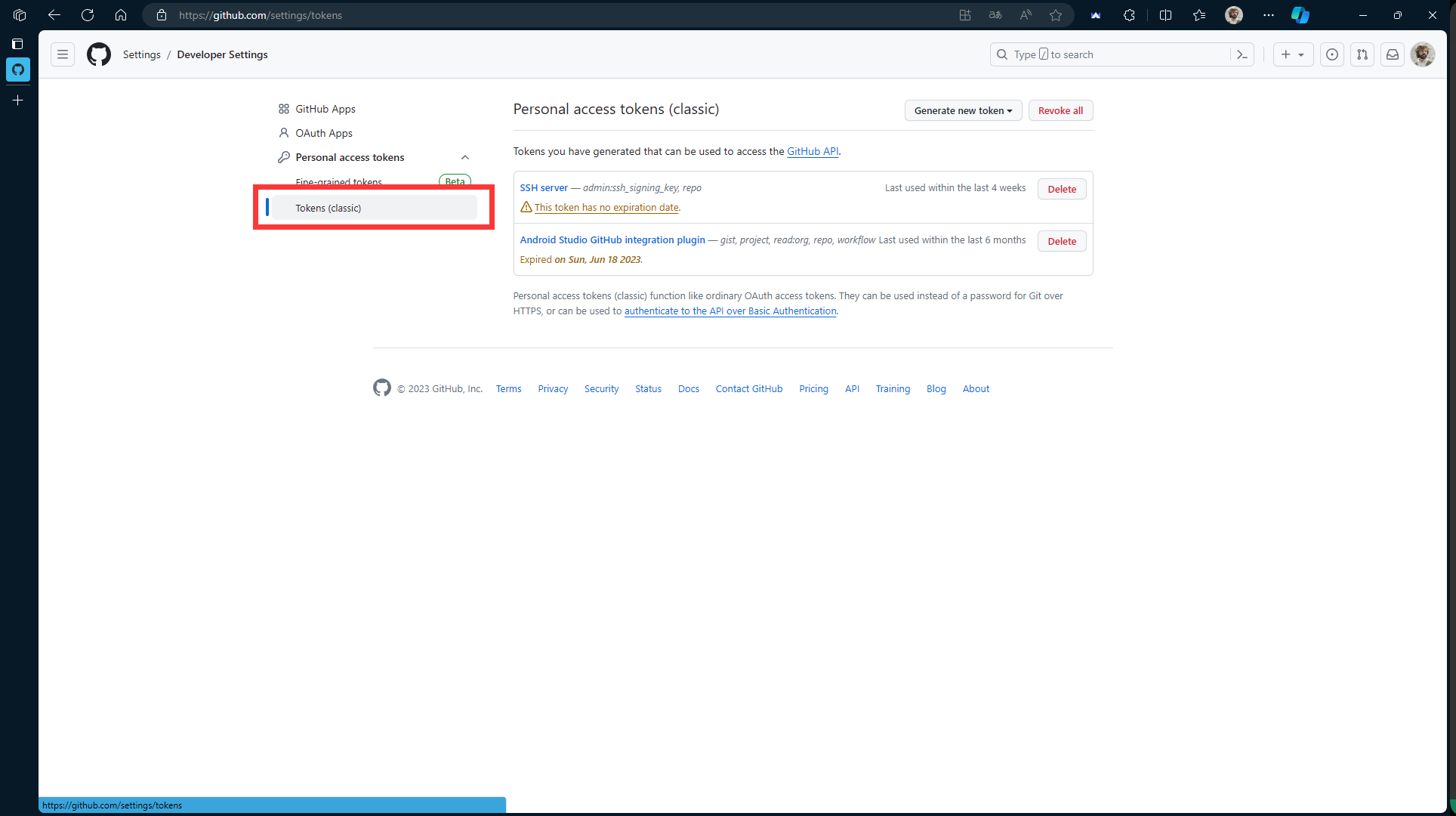The height and width of the screenshot is (816, 1456).
Task: Click the GitHub logo icon
Action: pyautogui.click(x=98, y=54)
